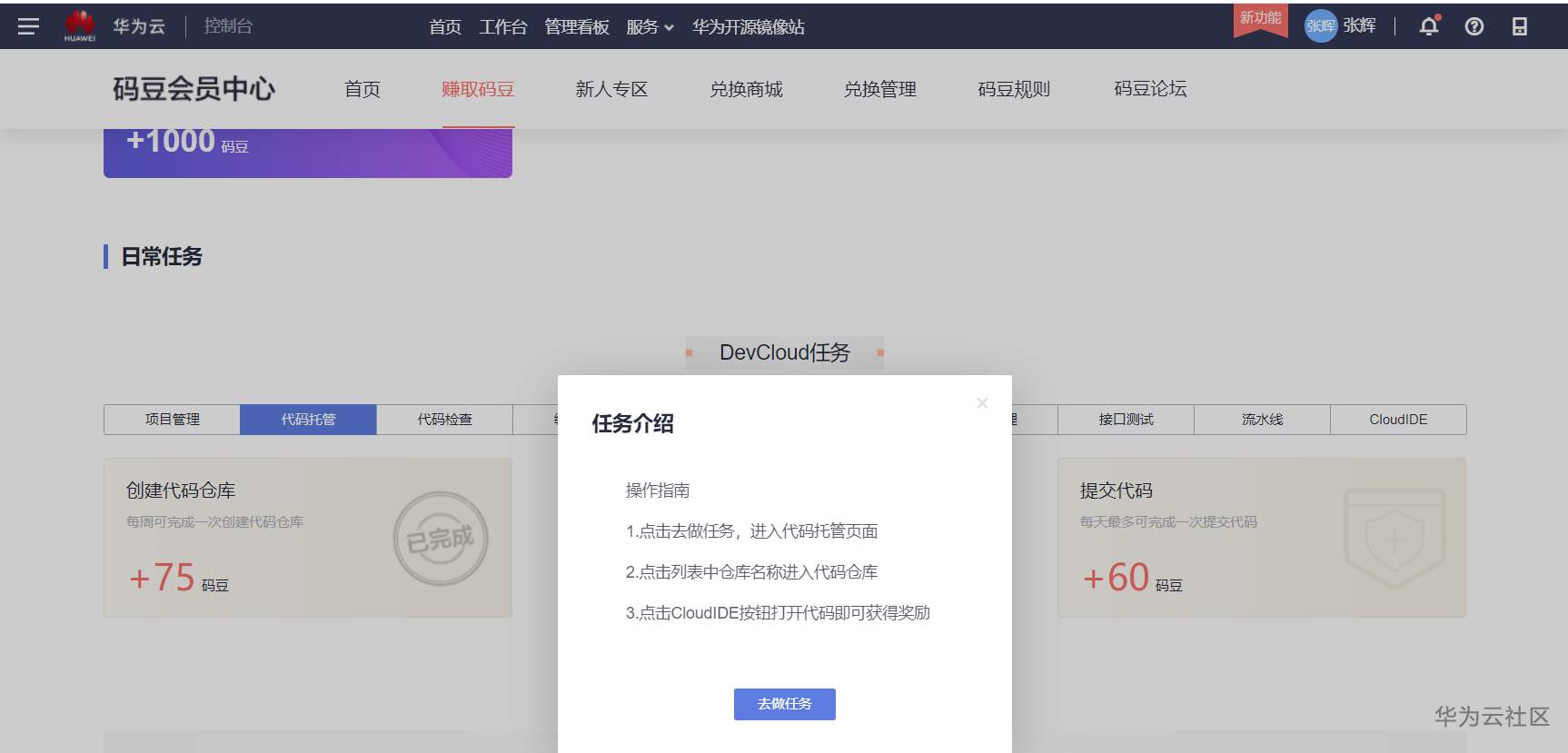Click step 2 点击列表中仓库名称进入代码仓库
The height and width of the screenshot is (753, 1568).
[x=752, y=572]
